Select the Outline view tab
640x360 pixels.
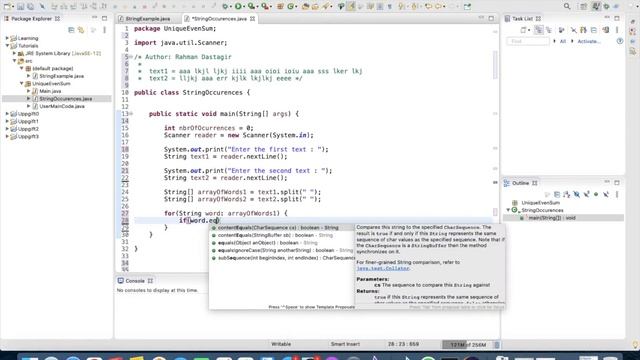pyautogui.click(x=520, y=183)
